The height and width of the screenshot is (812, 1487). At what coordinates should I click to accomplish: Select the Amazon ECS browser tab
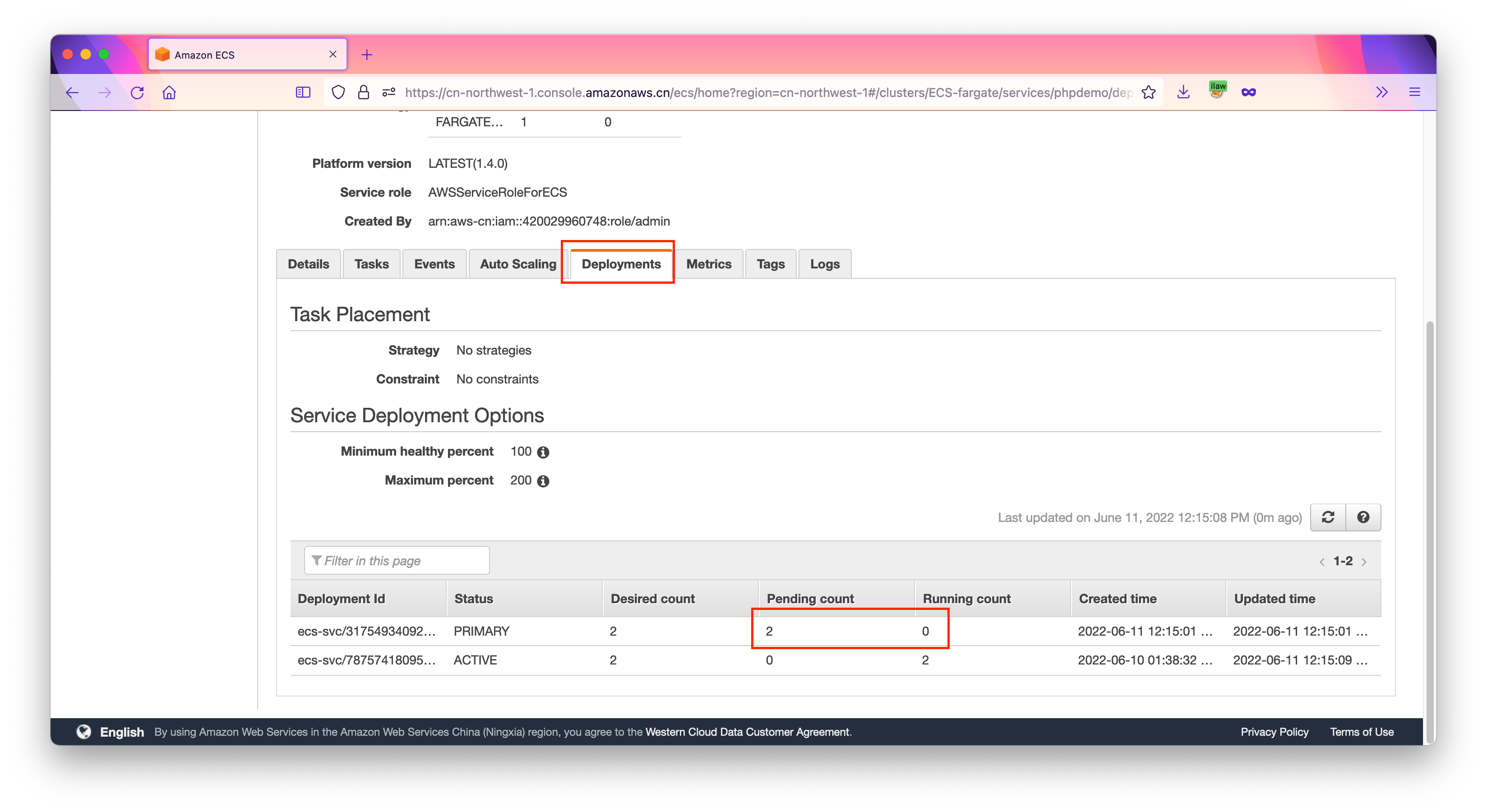tap(247, 54)
